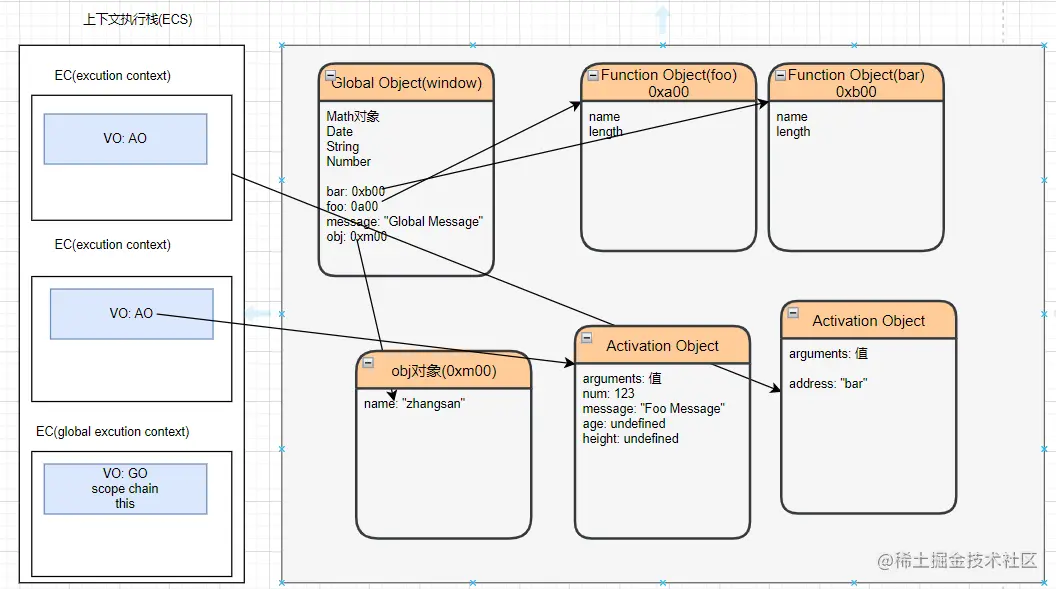Collapse the Global Object(window) container

tap(330, 75)
